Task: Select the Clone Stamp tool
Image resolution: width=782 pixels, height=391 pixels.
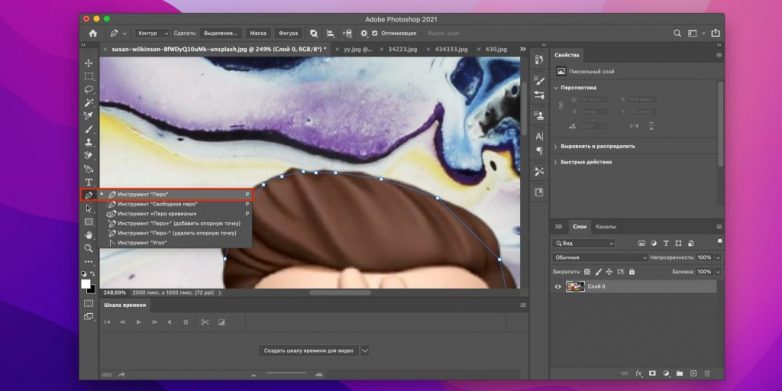Action: coord(89,142)
